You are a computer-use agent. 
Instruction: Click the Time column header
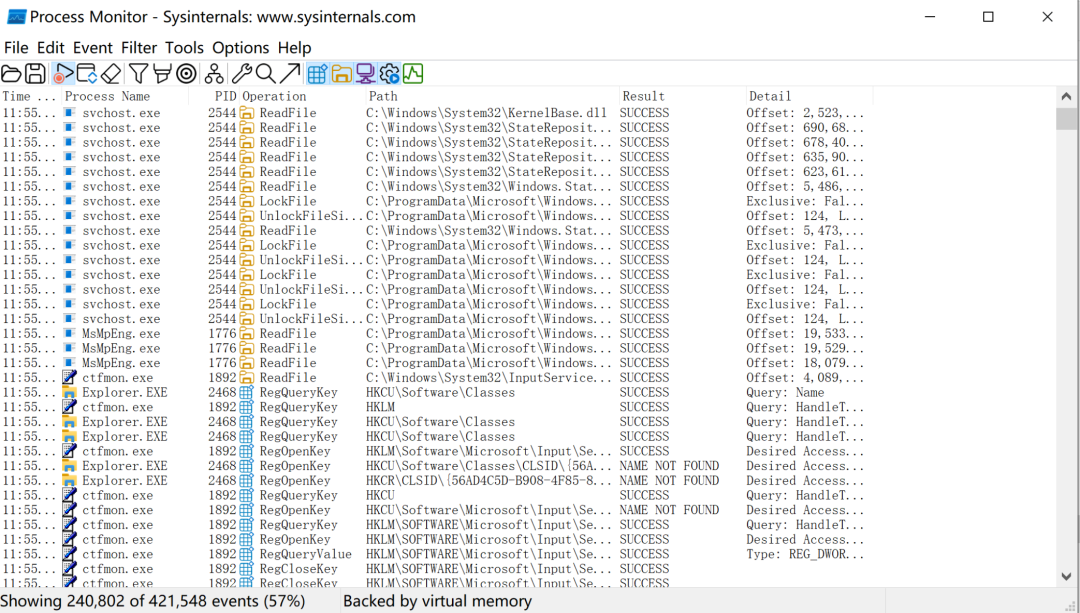30,96
